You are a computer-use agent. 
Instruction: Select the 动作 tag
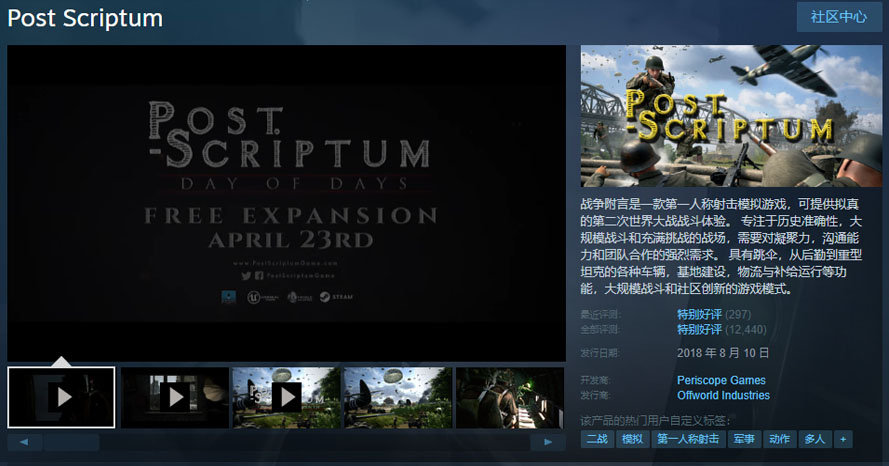coord(779,439)
